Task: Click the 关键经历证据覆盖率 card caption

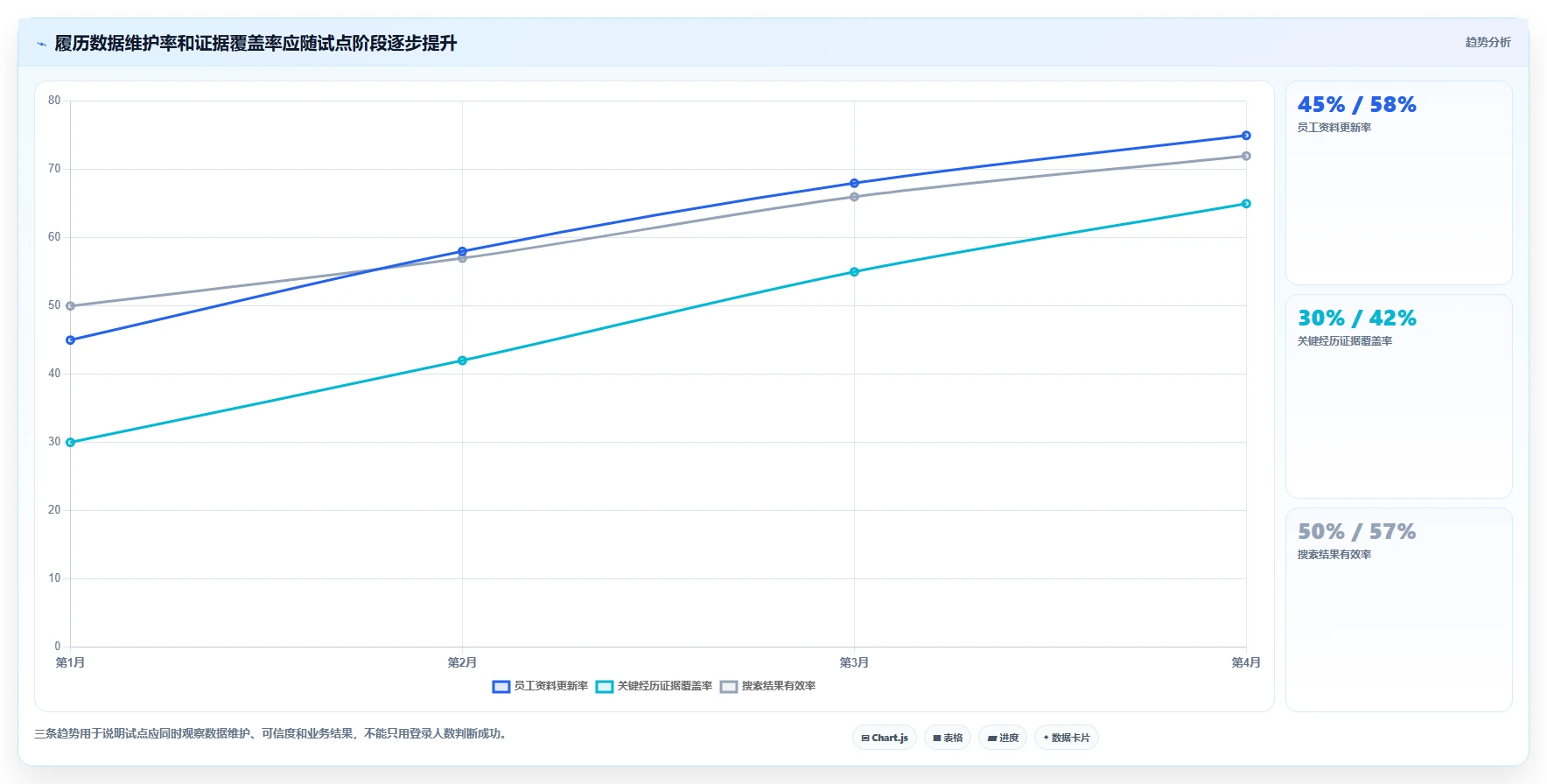Action: click(x=1344, y=341)
